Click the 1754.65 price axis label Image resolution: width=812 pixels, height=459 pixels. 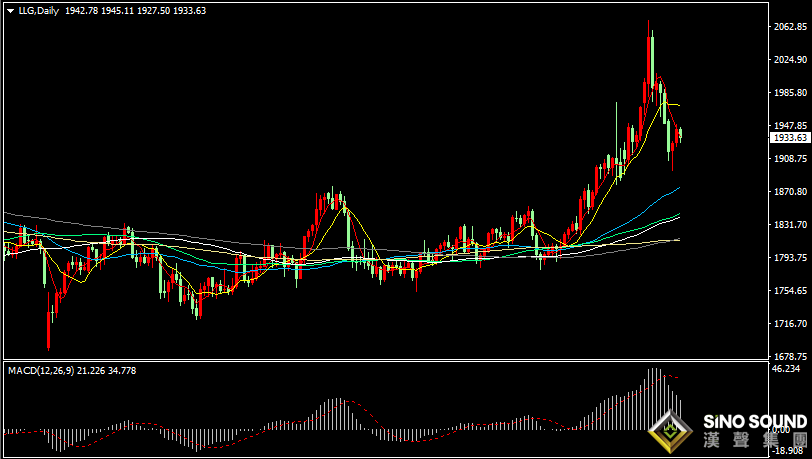tap(791, 290)
